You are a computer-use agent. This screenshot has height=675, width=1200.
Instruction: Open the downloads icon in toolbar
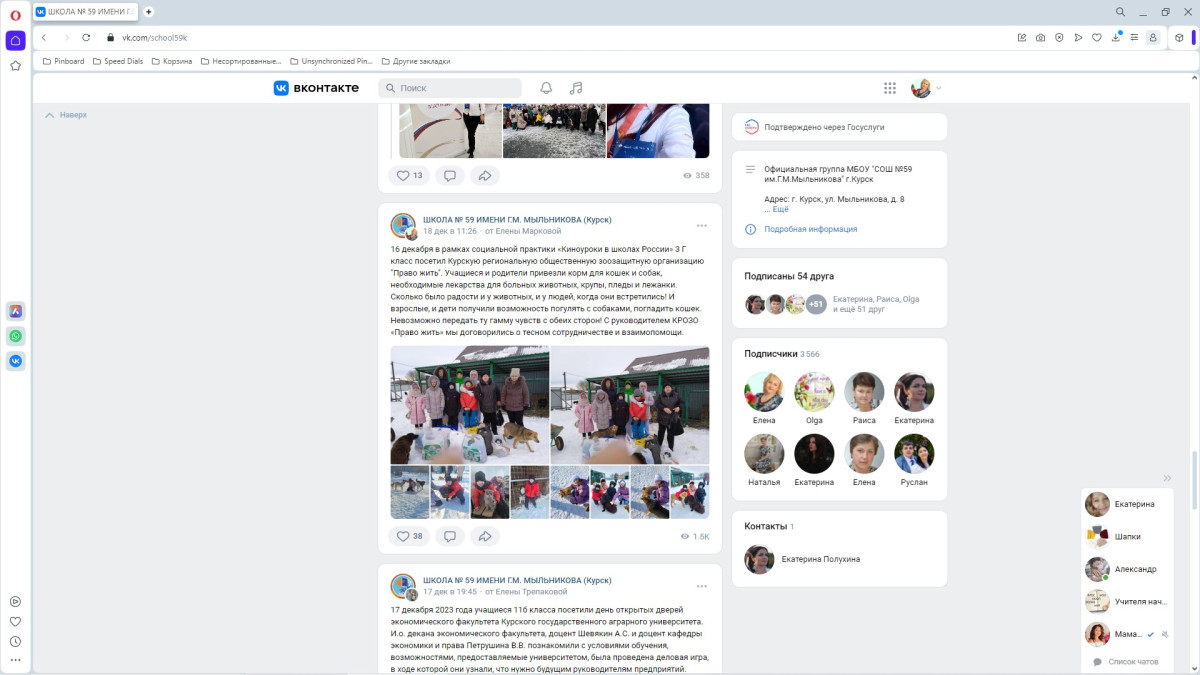1116,37
